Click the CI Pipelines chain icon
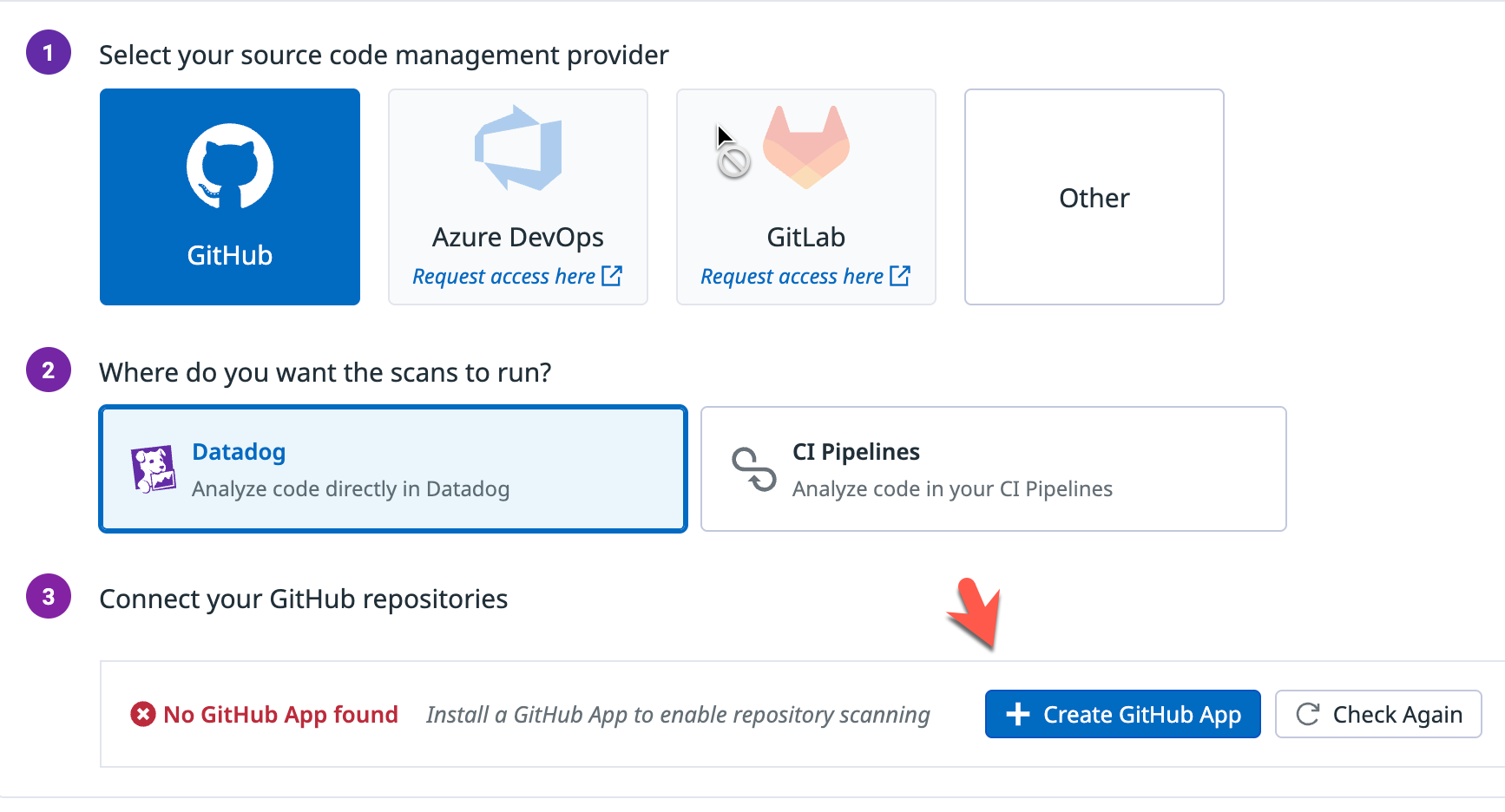This screenshot has height=812, width=1505. pos(754,469)
